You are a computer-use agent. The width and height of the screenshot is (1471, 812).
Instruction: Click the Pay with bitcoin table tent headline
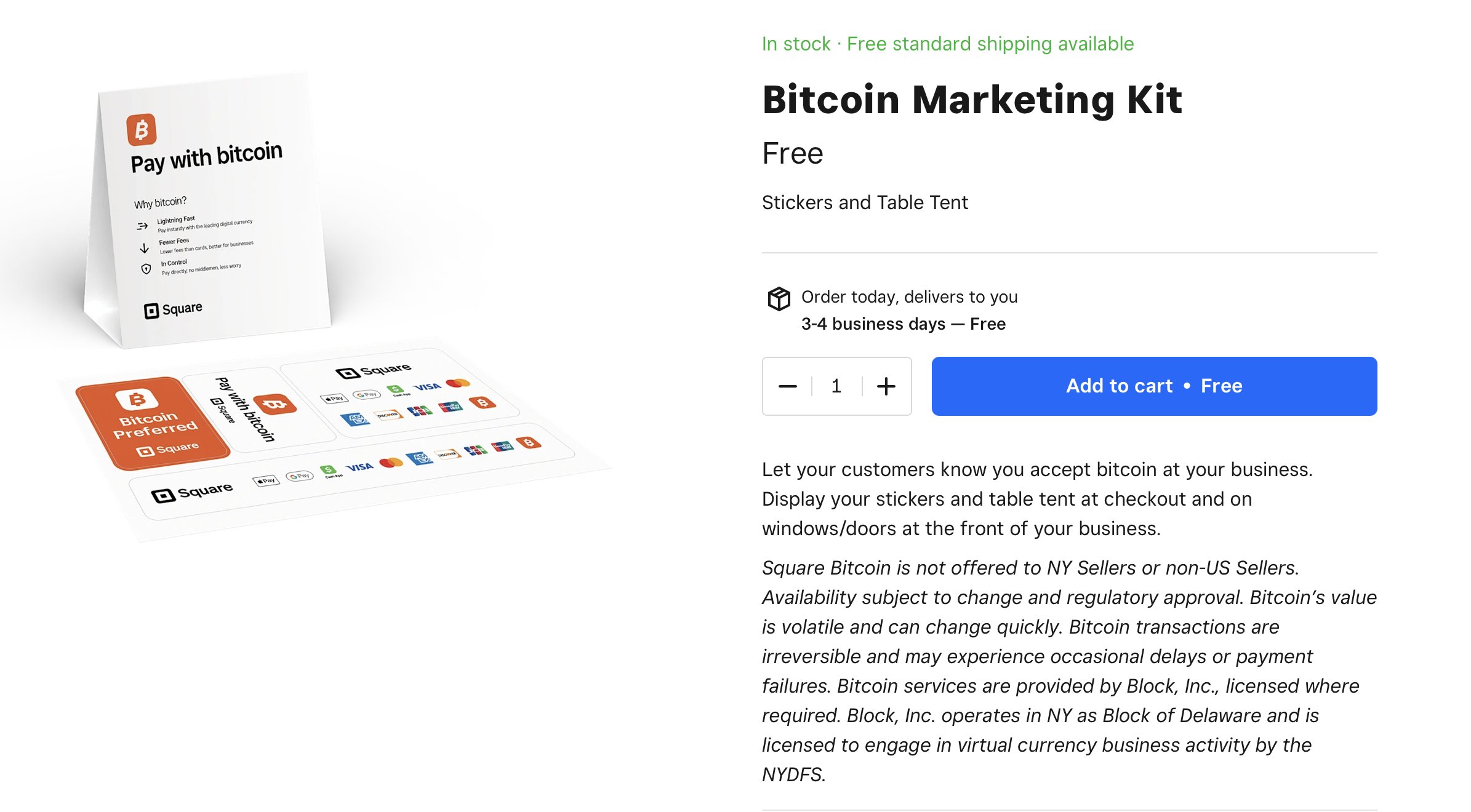tap(206, 157)
